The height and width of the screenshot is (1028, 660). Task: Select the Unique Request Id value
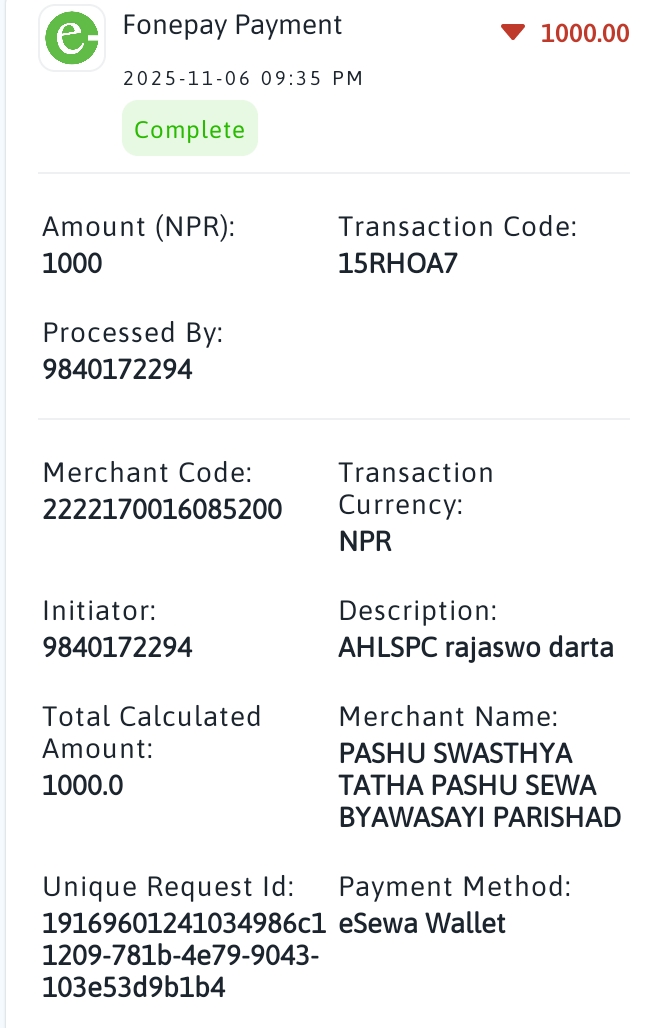[x=184, y=955]
